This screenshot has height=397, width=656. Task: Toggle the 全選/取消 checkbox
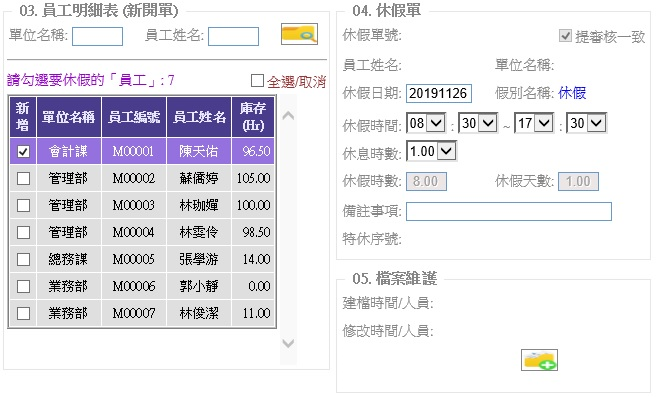coord(257,81)
